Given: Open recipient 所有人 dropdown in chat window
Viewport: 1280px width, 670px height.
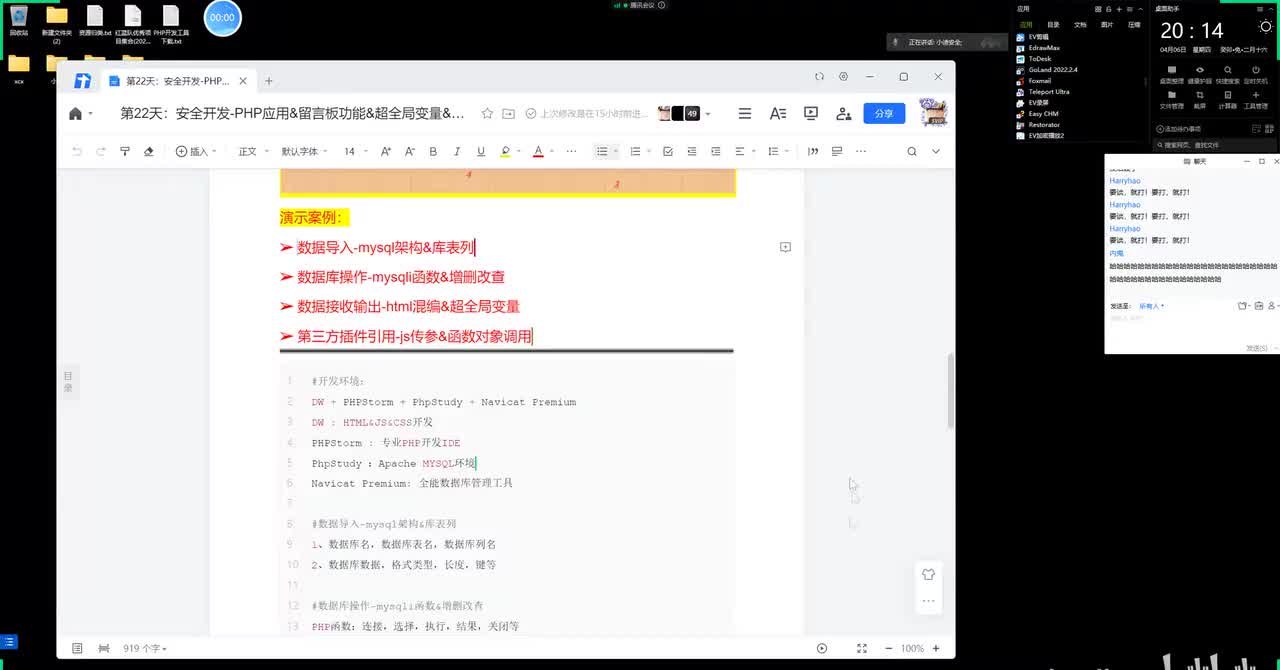Looking at the screenshot, I should coord(1152,306).
